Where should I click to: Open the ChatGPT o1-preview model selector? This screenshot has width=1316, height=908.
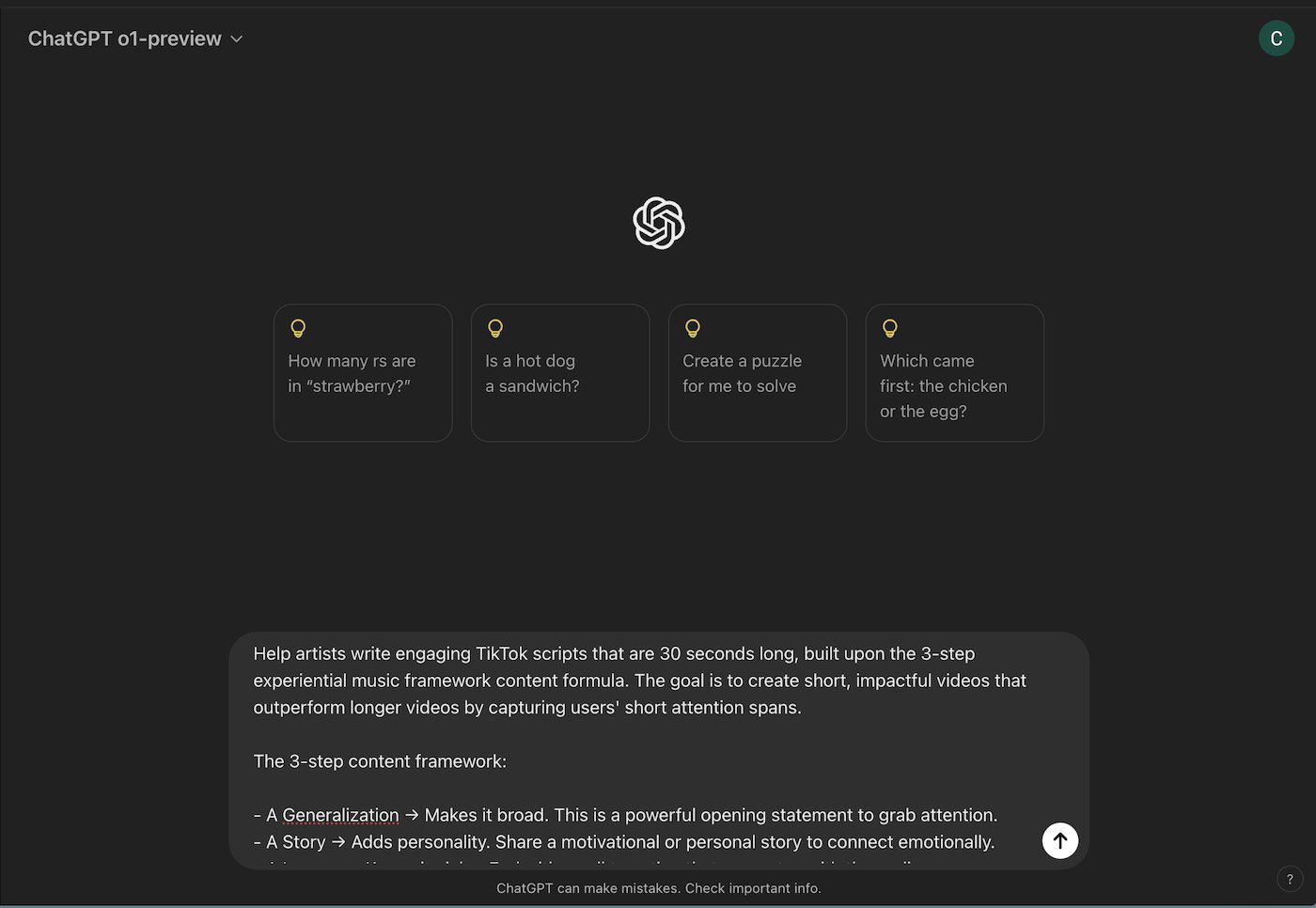click(135, 39)
